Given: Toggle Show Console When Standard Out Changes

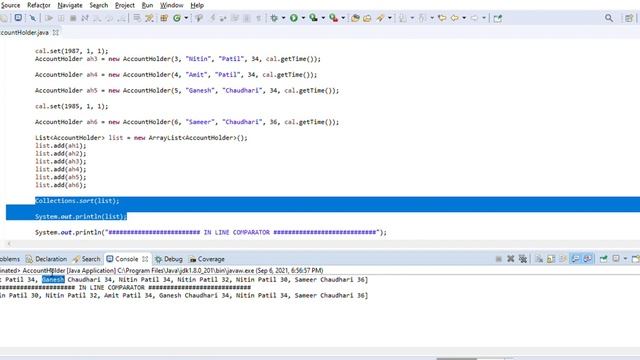Looking at the screenshot, I should point(575,259).
